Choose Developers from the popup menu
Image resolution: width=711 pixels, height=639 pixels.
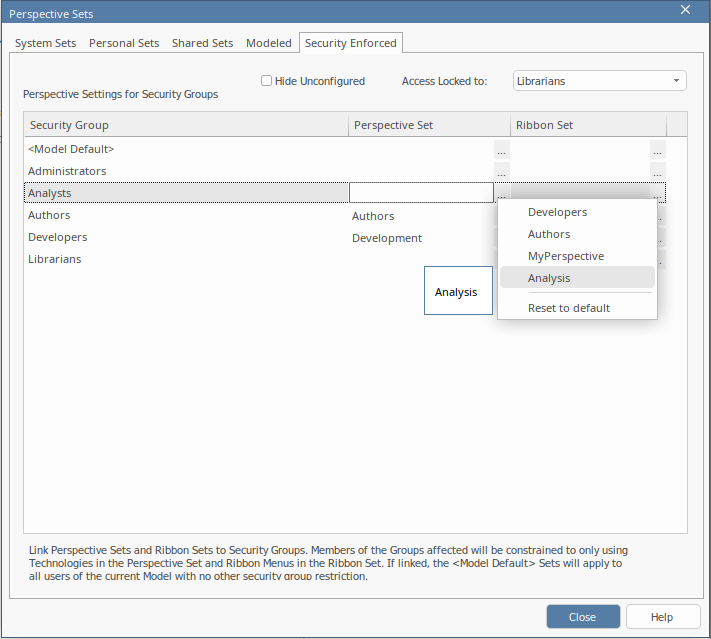[x=557, y=212]
